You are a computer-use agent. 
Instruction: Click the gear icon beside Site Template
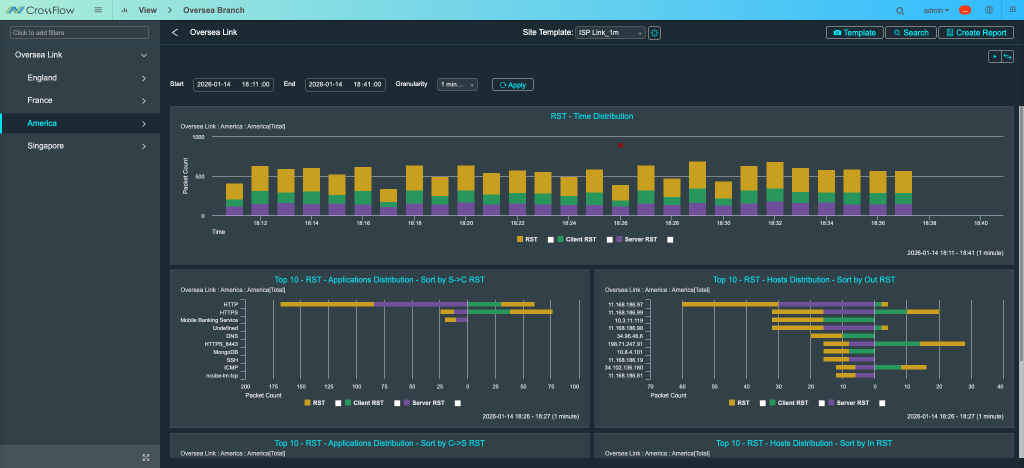(x=655, y=33)
